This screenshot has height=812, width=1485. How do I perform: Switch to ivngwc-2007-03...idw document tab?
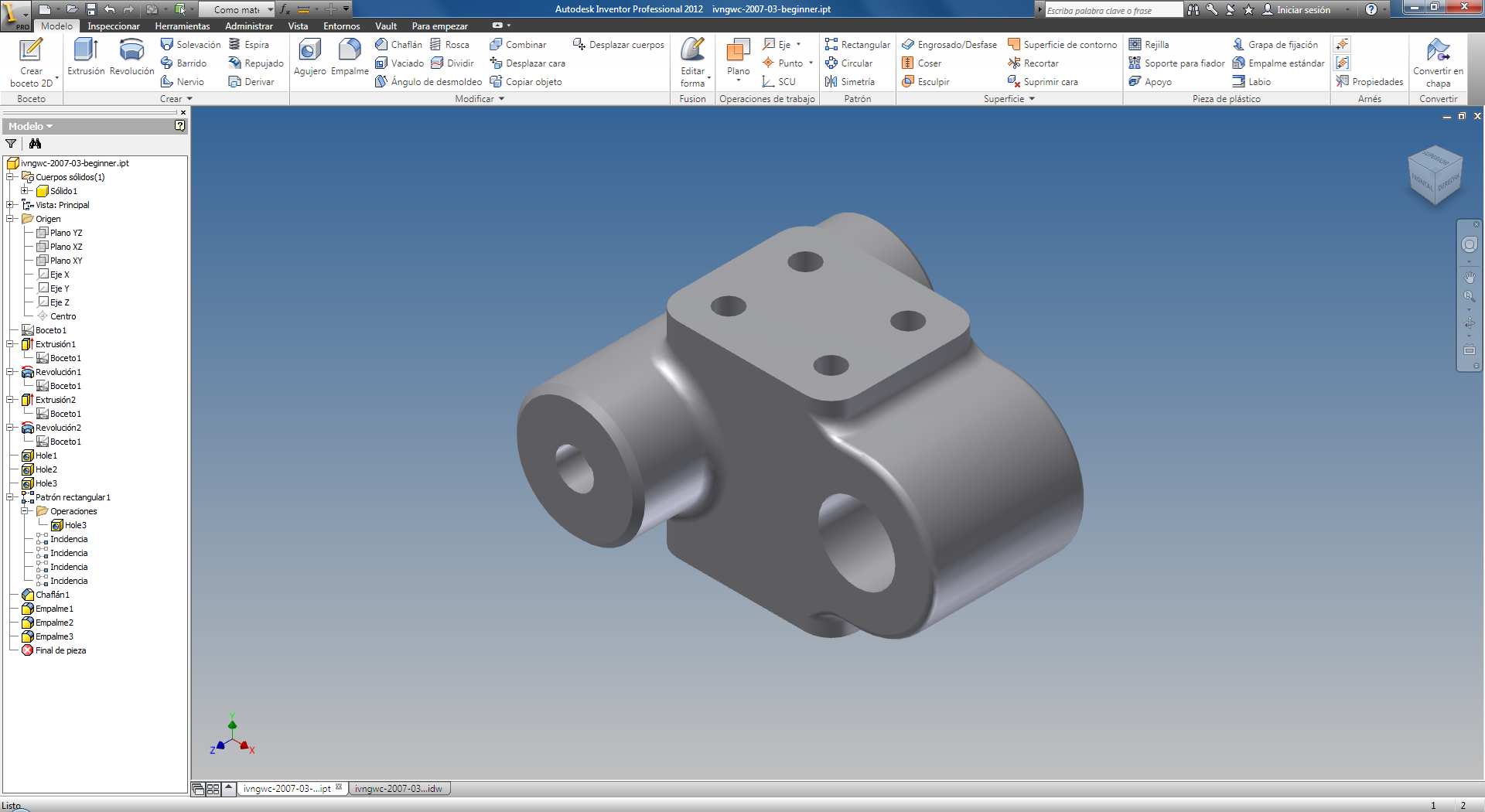click(399, 789)
